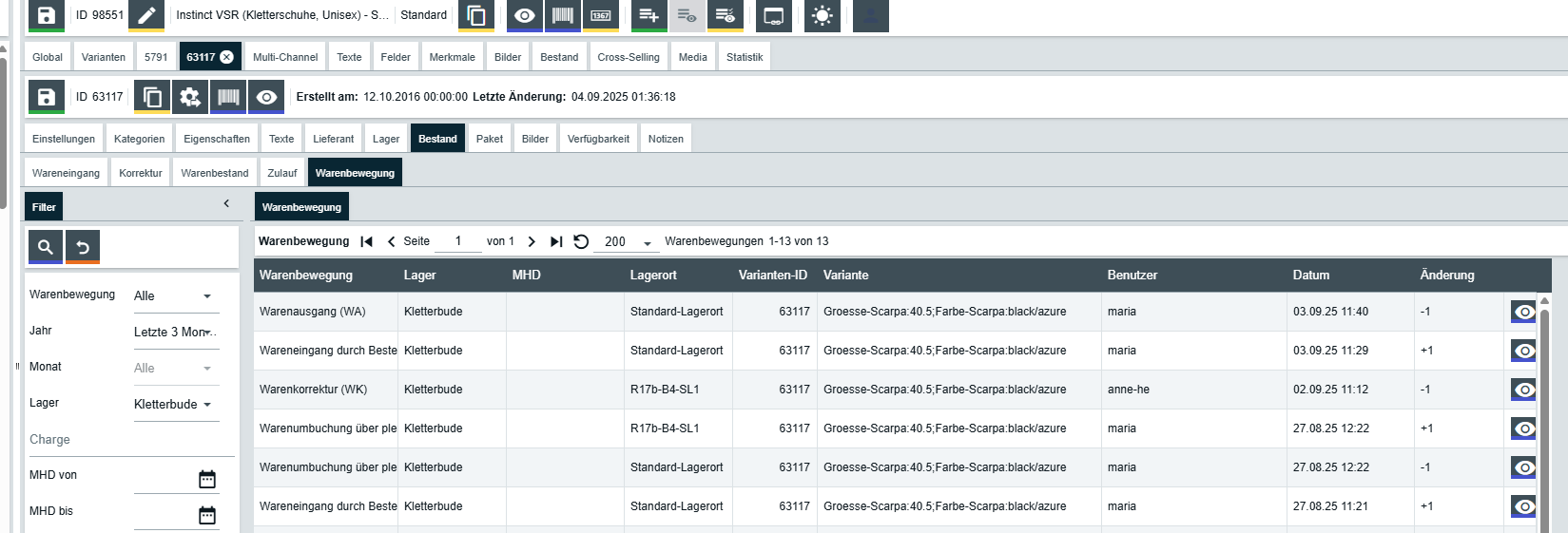1568x533 pixels.
Task: Go to the Wareneingang sub-tab
Action: tap(66, 173)
